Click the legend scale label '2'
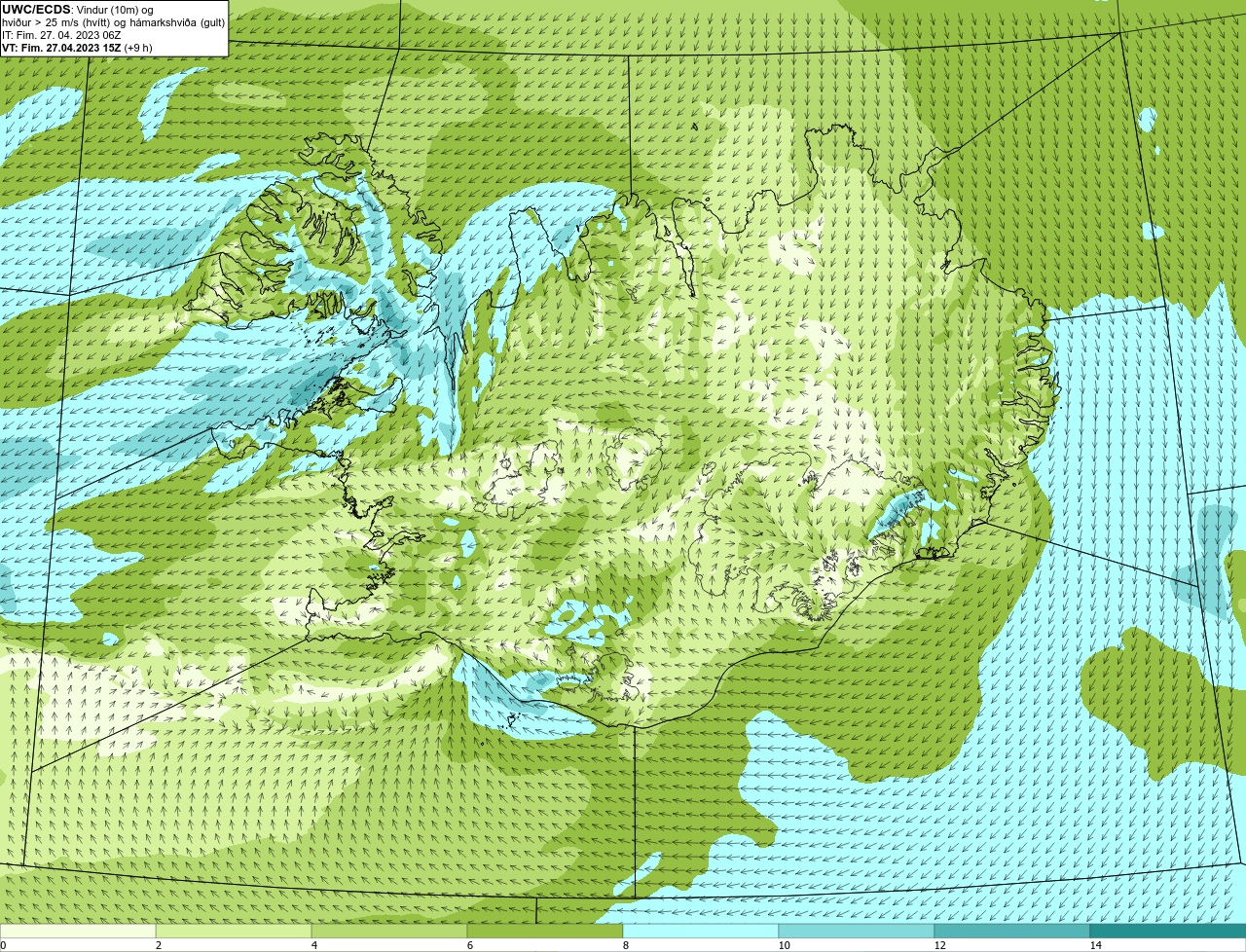Viewport: 1246px width, 952px height. click(158, 945)
